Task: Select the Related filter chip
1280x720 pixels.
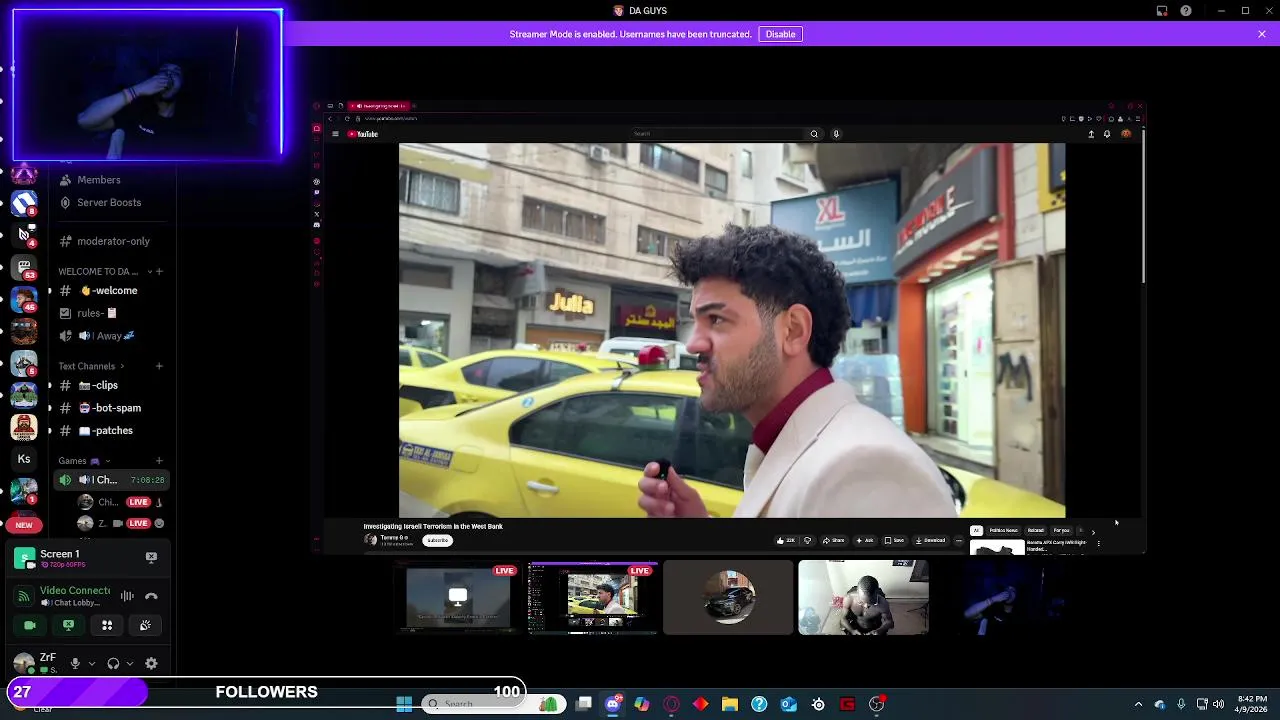Action: 1036,530
